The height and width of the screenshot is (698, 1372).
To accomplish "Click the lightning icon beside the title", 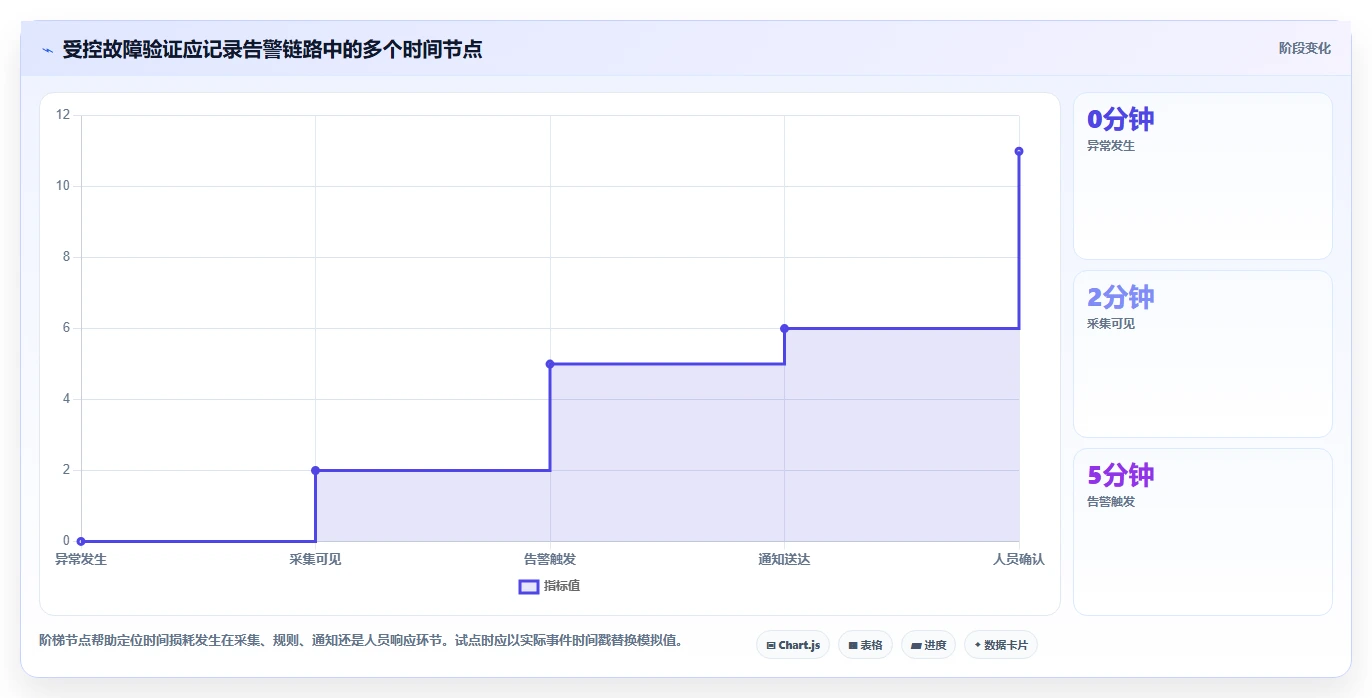I will (48, 49).
